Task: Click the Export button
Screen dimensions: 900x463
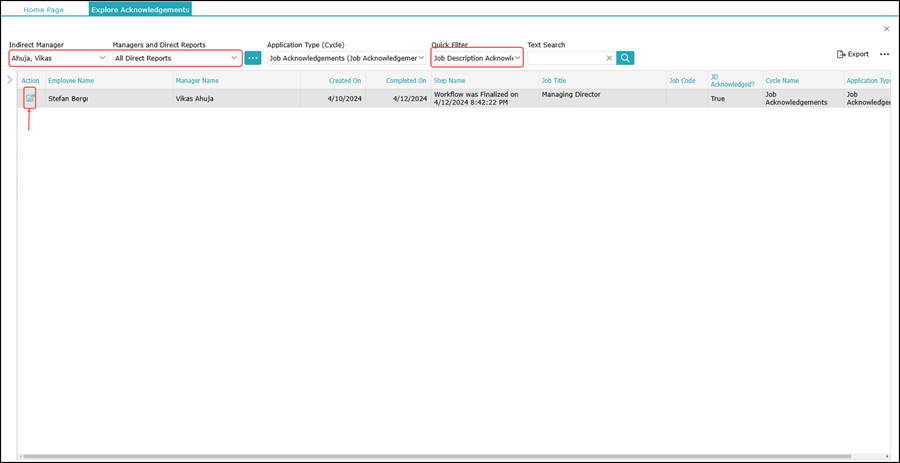Action: (x=853, y=54)
